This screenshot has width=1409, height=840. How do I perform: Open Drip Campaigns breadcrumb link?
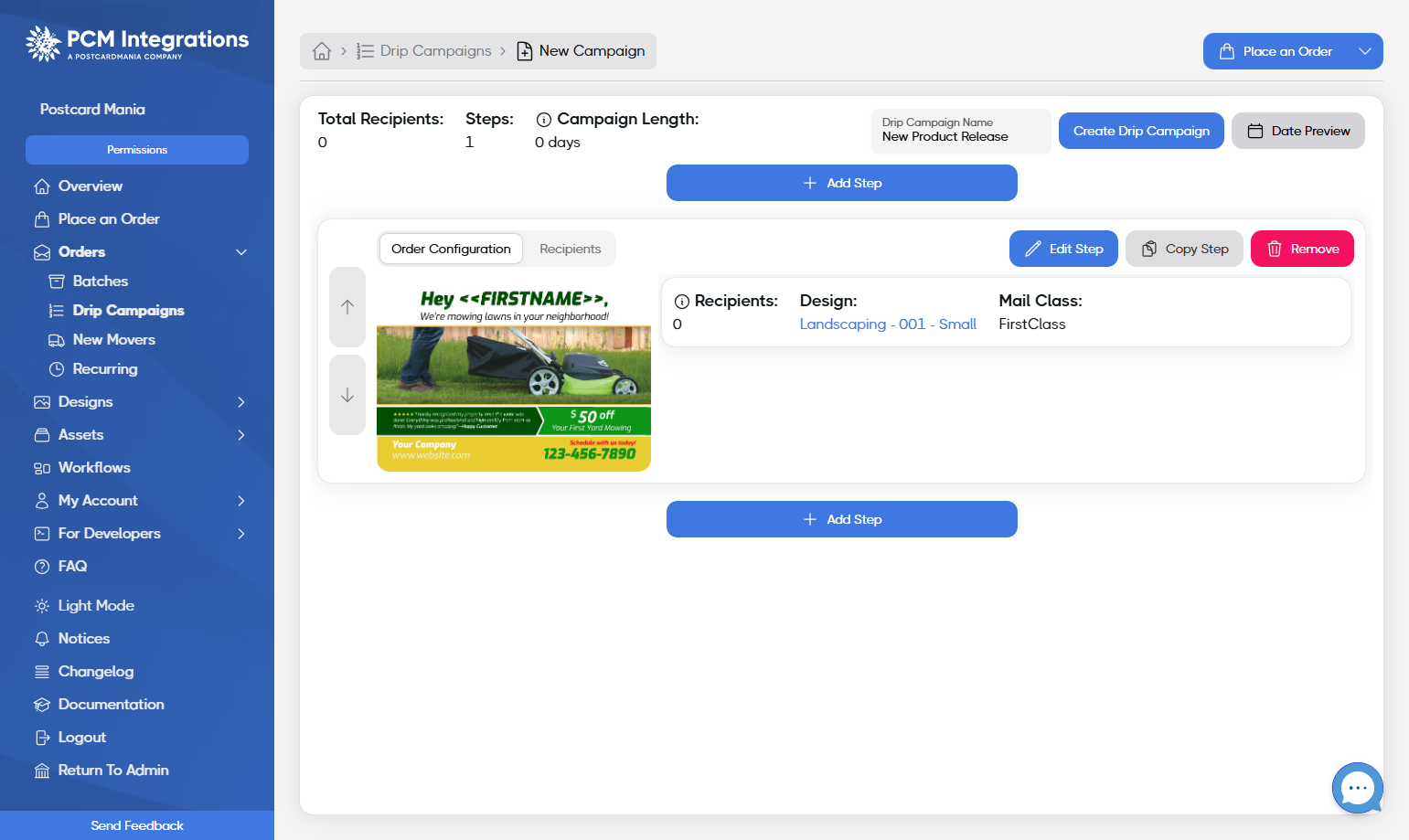[x=424, y=51]
